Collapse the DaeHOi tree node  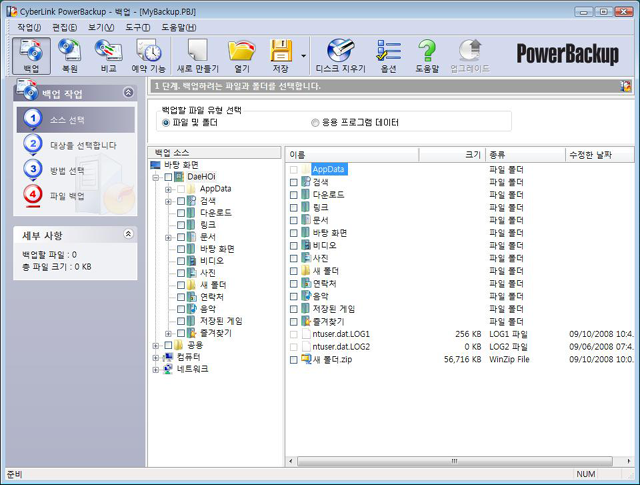[156, 178]
